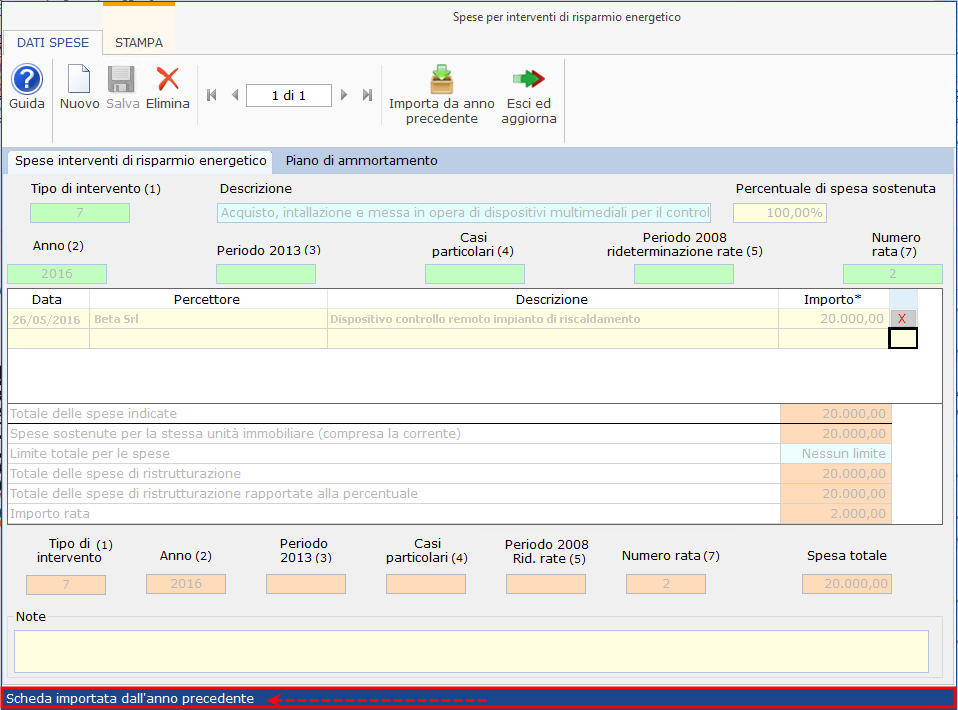This screenshot has width=958, height=710.
Task: Switch to the DATI SPESE tab
Action: (53, 43)
